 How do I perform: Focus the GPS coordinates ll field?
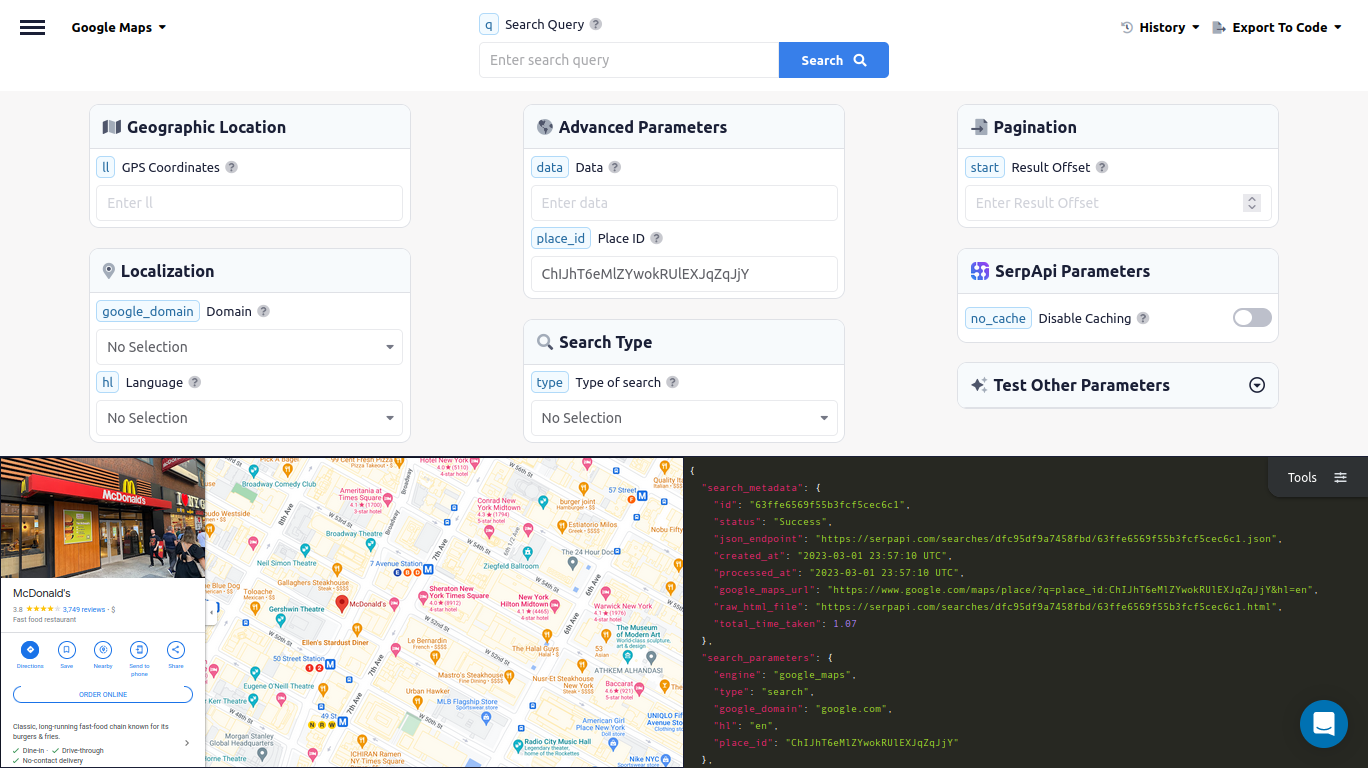click(x=250, y=203)
